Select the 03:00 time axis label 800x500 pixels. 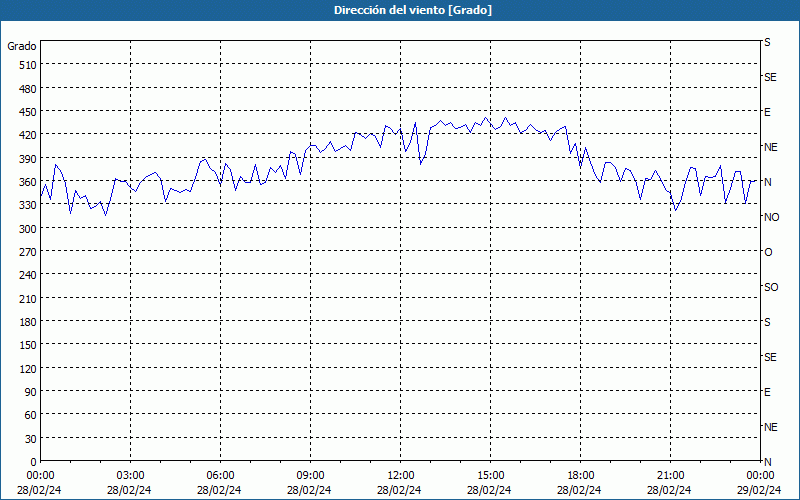click(x=131, y=476)
